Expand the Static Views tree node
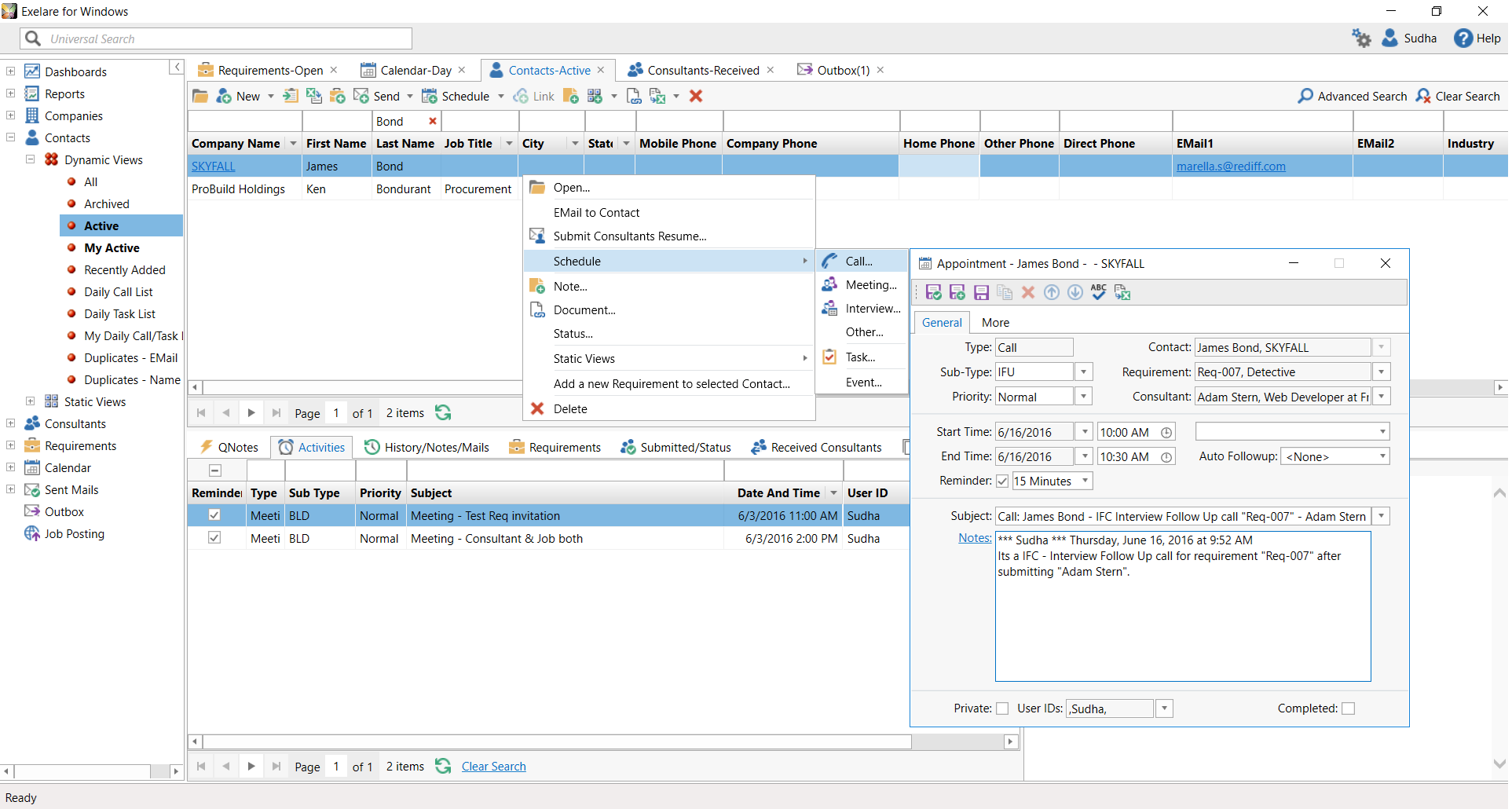The height and width of the screenshot is (809, 1512). (31, 401)
